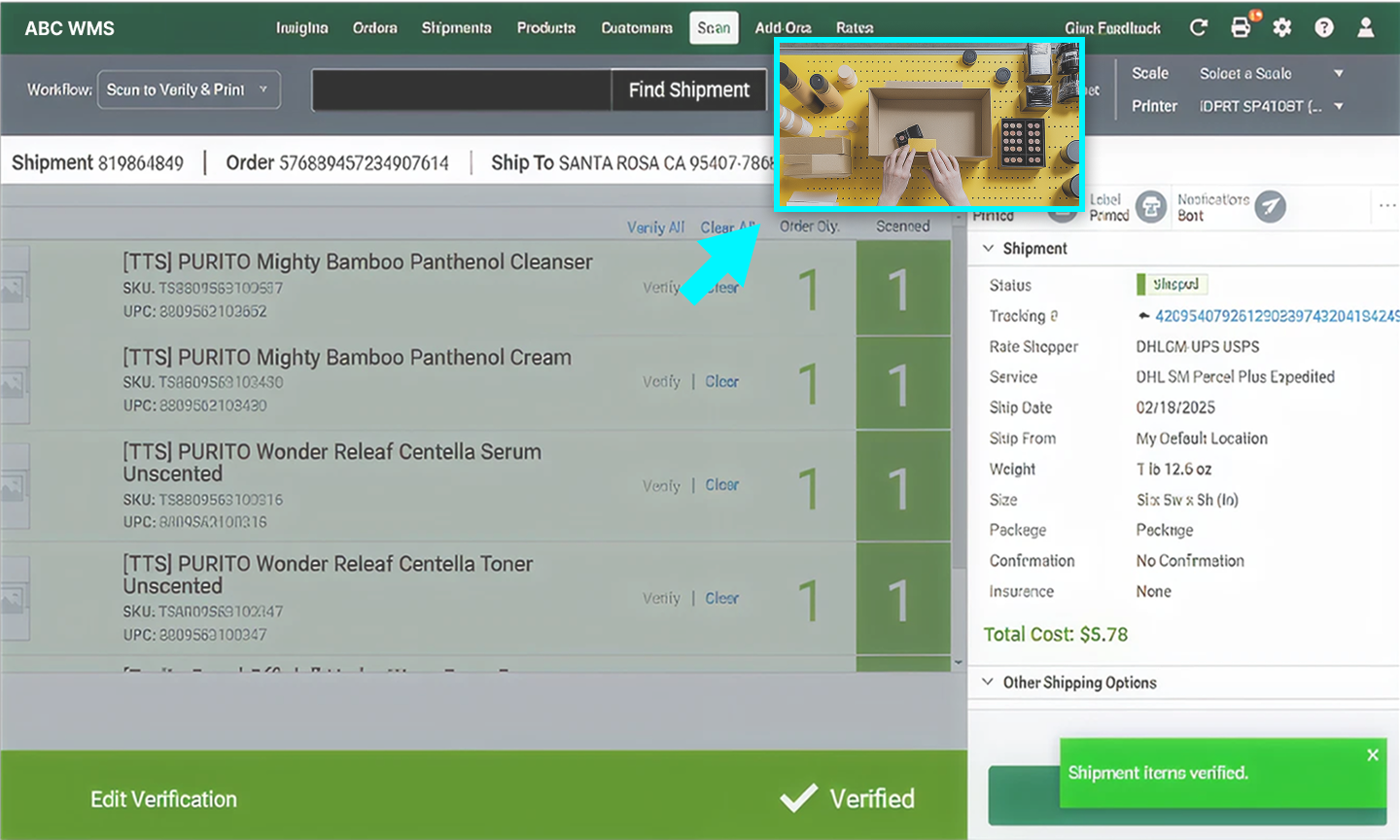
Task: Open settings via the gear icon
Action: pyautogui.click(x=1282, y=28)
